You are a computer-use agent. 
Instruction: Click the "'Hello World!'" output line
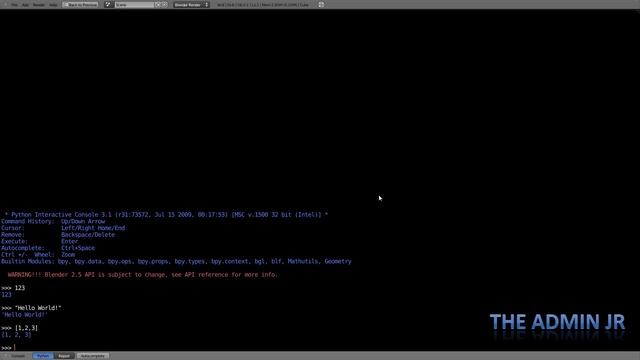pyautogui.click(x=24, y=315)
